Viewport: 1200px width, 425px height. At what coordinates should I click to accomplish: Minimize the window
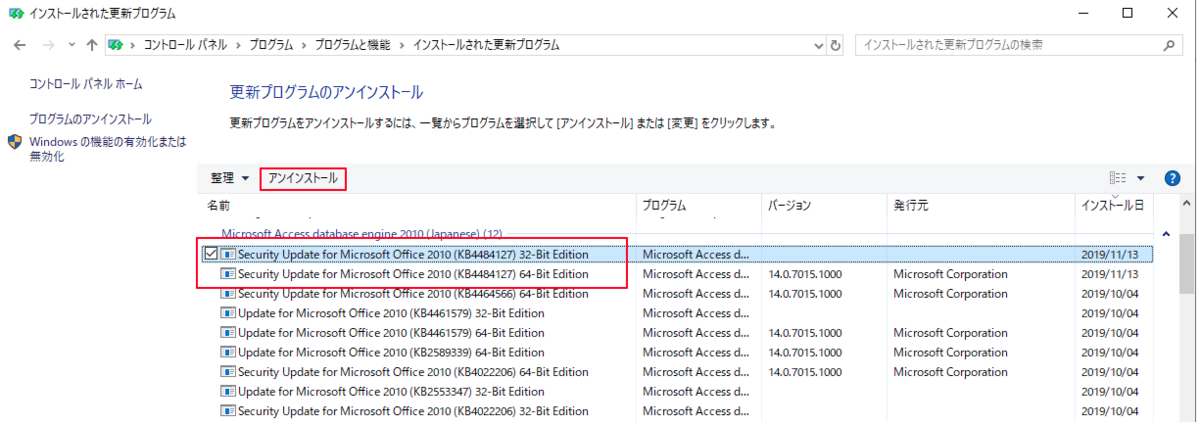click(x=1082, y=14)
